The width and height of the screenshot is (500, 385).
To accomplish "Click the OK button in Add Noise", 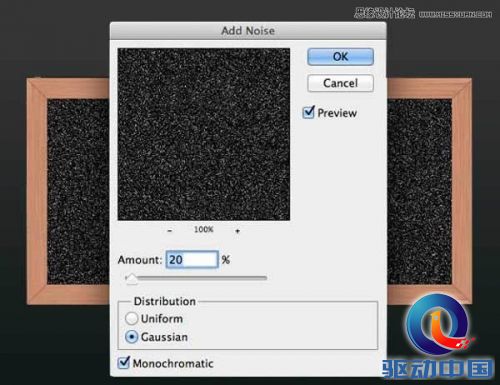I will coord(340,57).
